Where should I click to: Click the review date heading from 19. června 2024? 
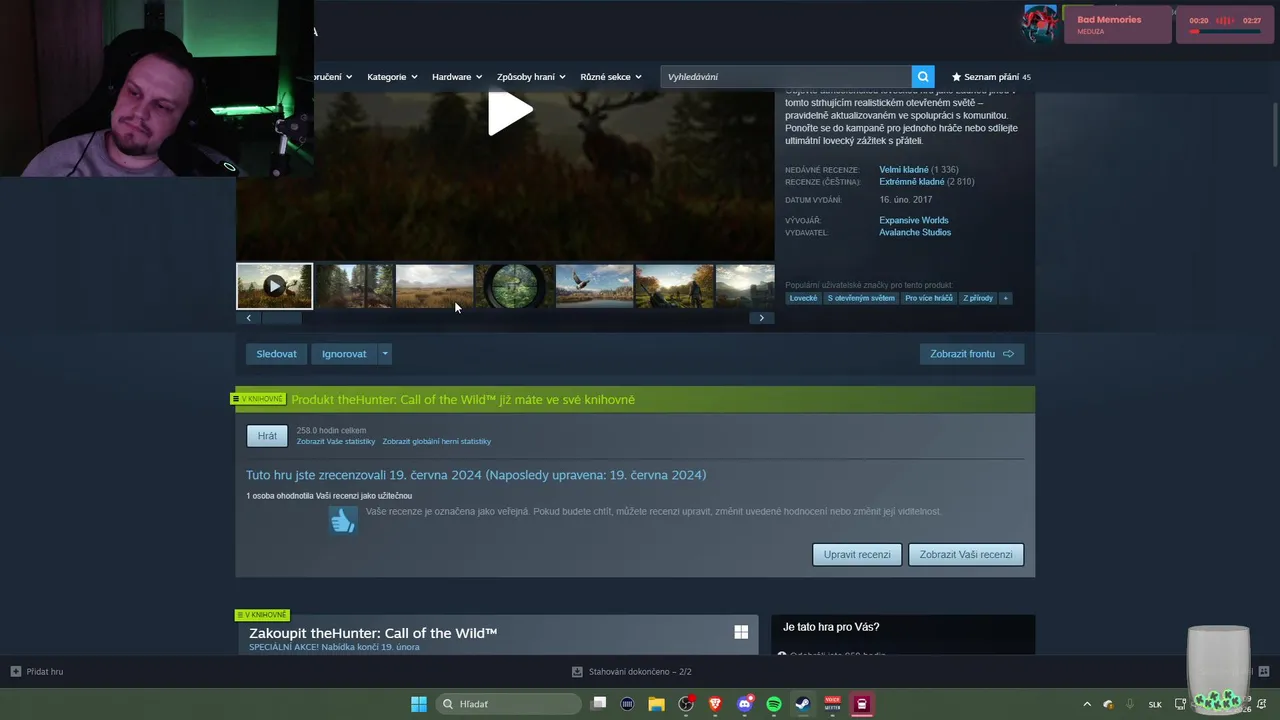point(476,475)
